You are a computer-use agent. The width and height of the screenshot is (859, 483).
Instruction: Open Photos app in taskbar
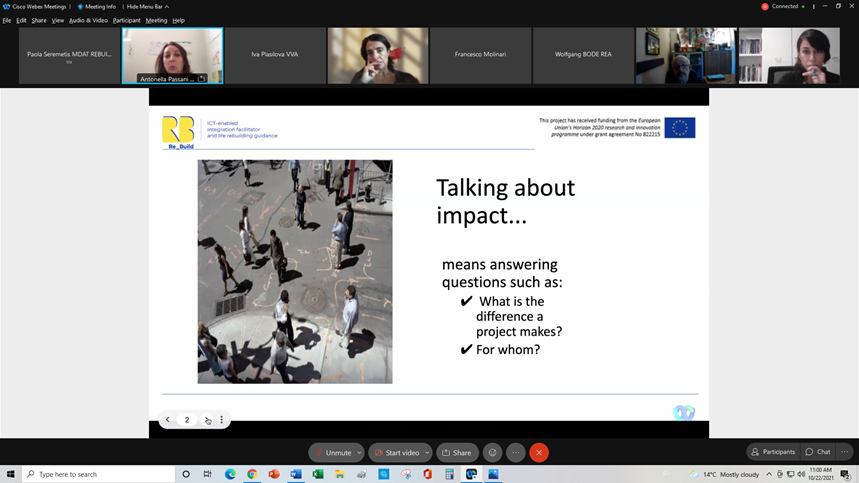(x=493, y=474)
